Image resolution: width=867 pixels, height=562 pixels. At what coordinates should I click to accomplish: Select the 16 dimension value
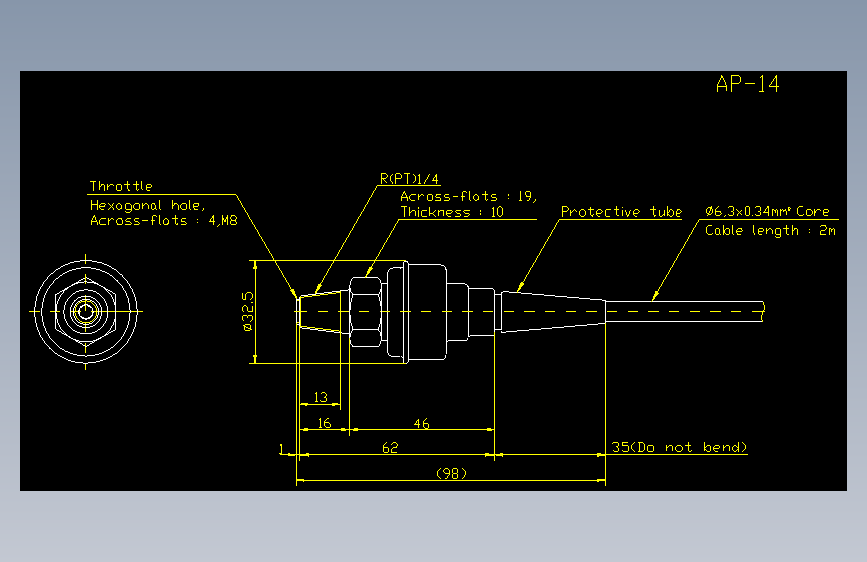(x=325, y=423)
